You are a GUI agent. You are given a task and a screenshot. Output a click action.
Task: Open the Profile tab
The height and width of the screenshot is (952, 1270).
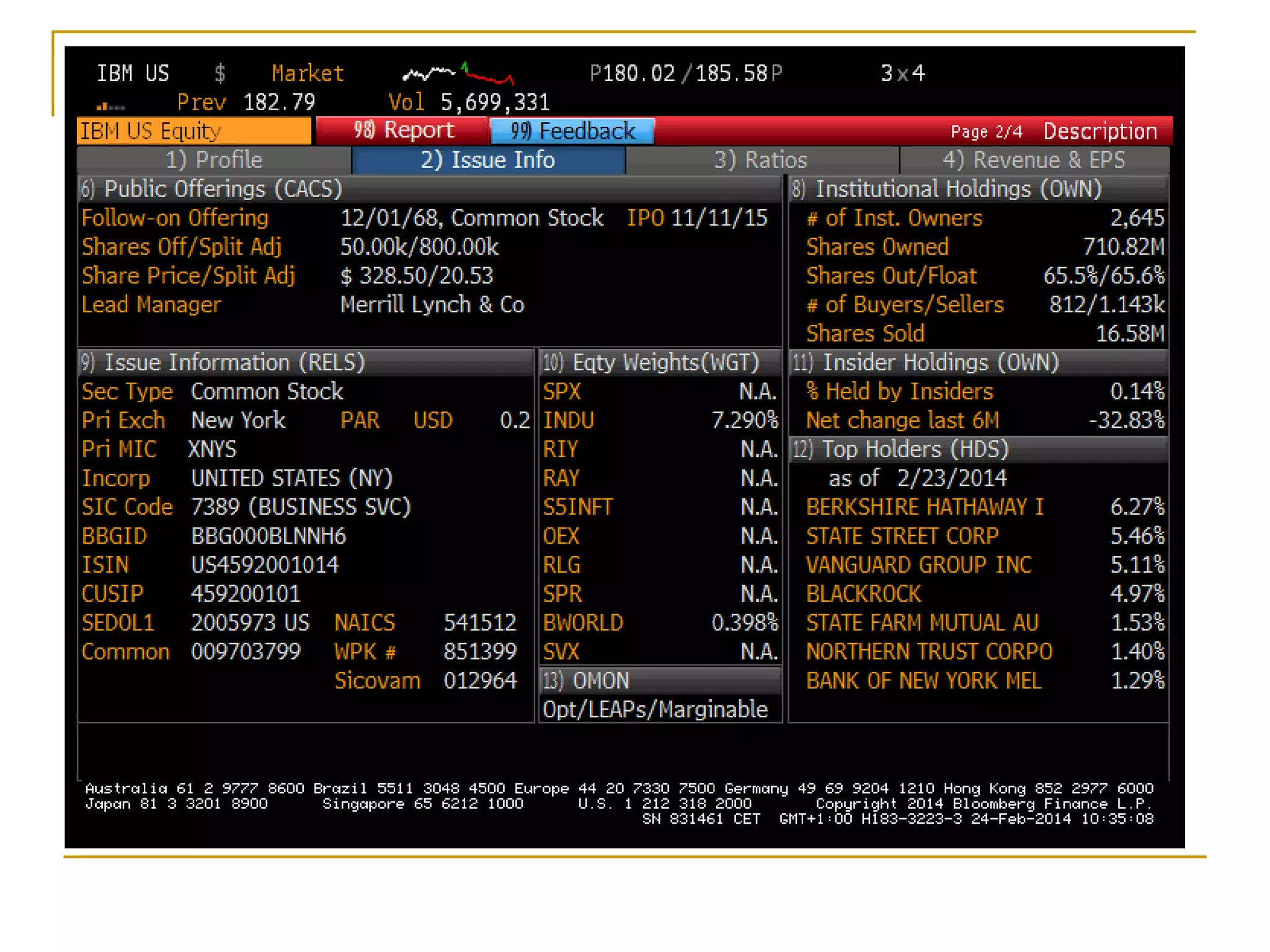point(214,161)
